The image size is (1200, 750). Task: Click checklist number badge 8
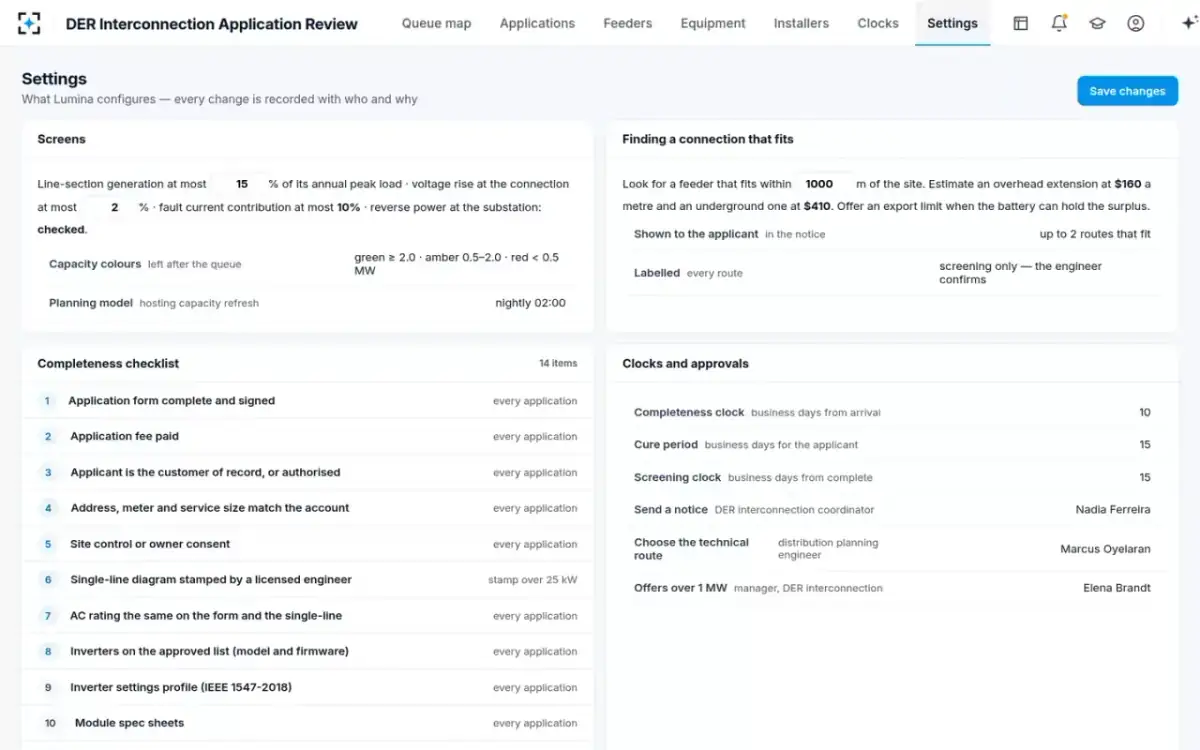coord(48,652)
